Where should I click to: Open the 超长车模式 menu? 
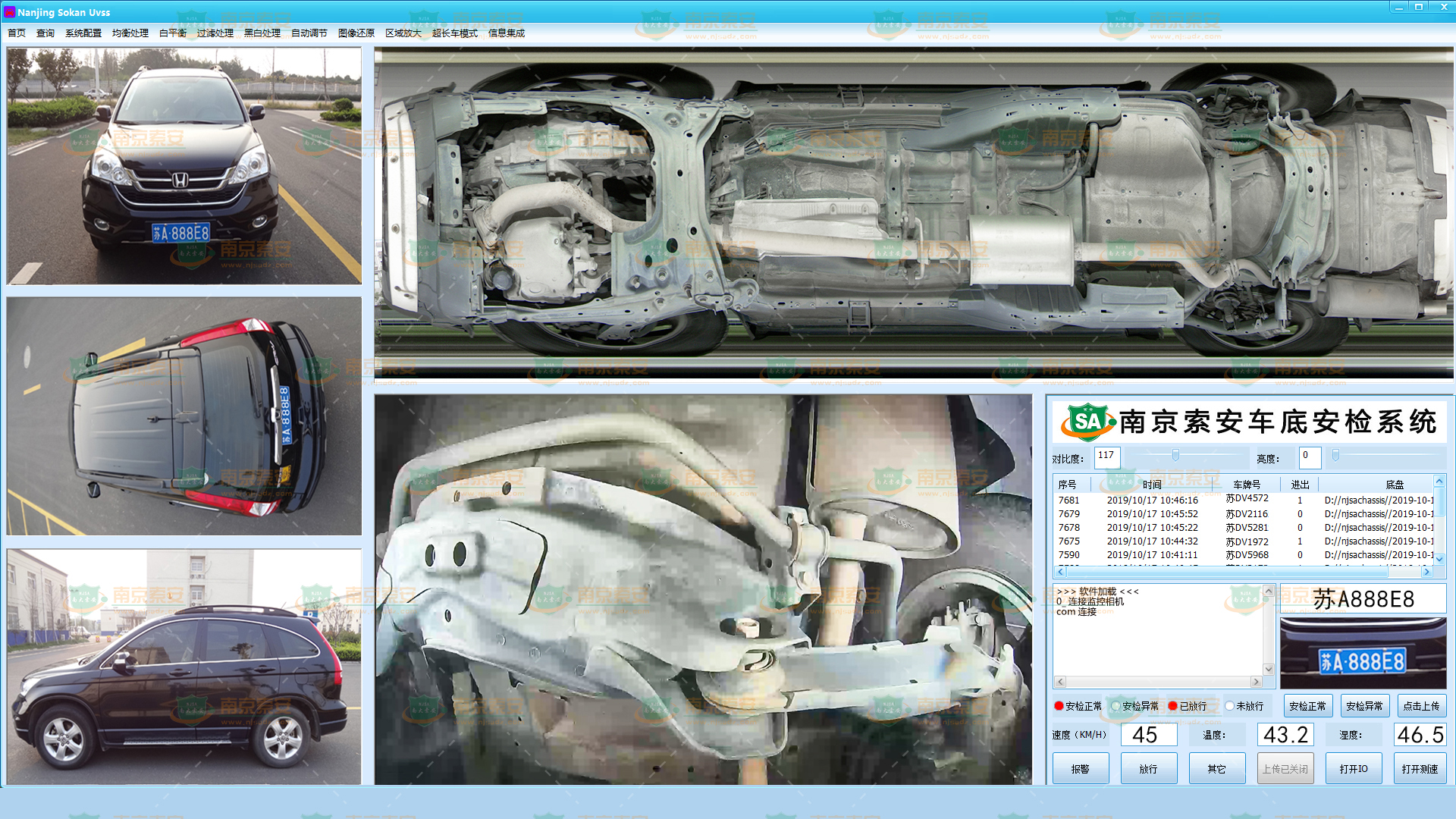tap(454, 33)
